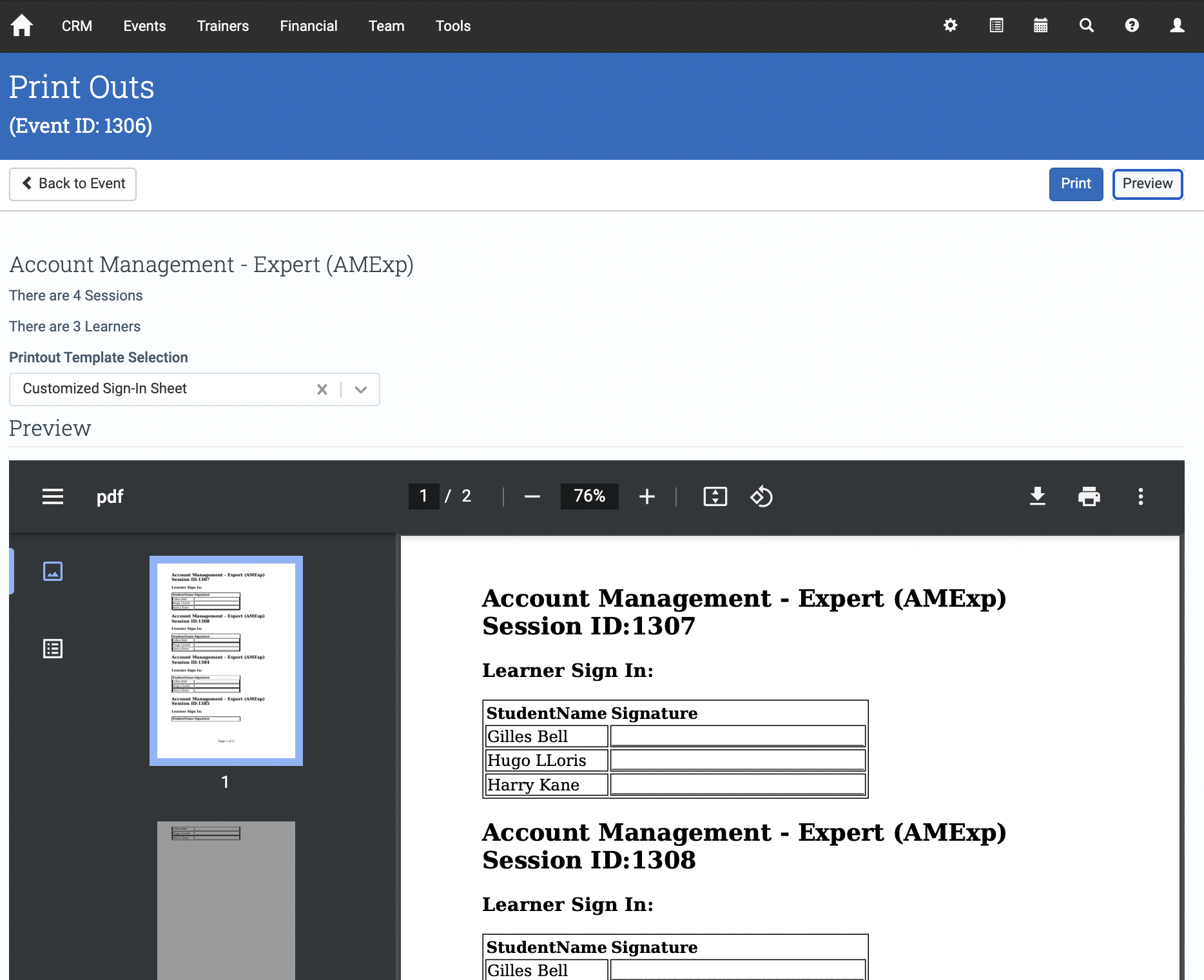Image resolution: width=1204 pixels, height=980 pixels.
Task: Open the user profile icon
Action: (1178, 26)
